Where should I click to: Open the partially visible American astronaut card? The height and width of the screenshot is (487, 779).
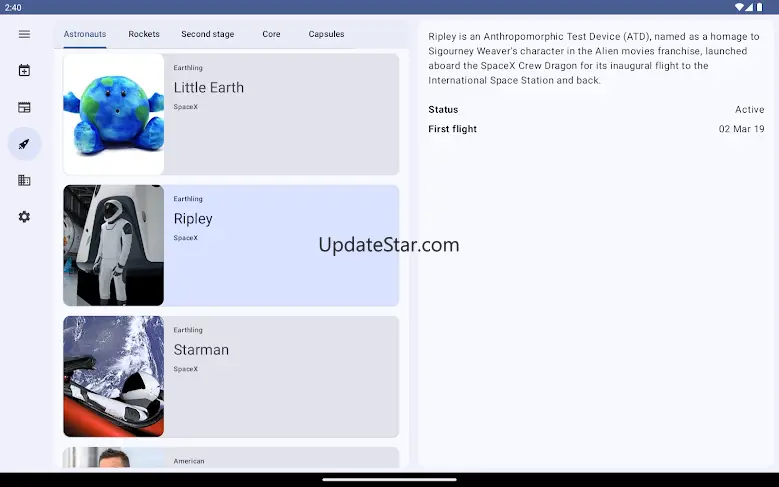tap(231, 457)
